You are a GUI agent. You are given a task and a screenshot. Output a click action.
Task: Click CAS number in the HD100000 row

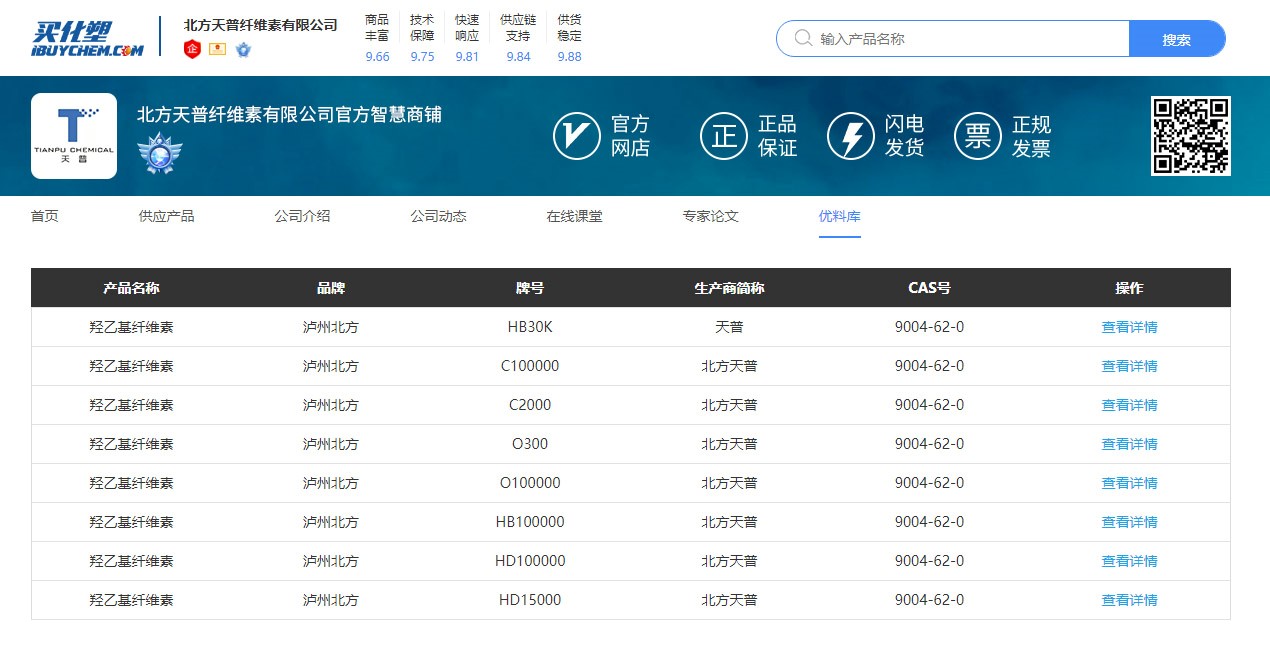tap(930, 561)
